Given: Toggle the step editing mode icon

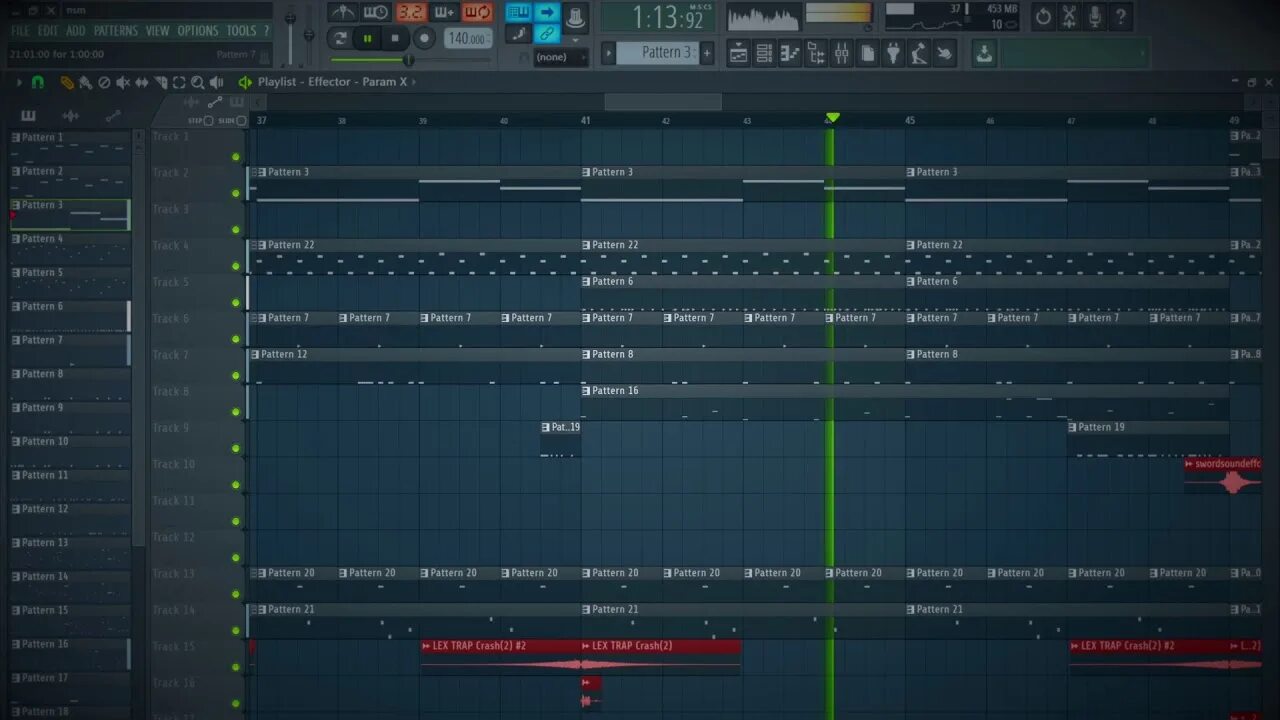Looking at the screenshot, I should pyautogui.click(x=518, y=35).
